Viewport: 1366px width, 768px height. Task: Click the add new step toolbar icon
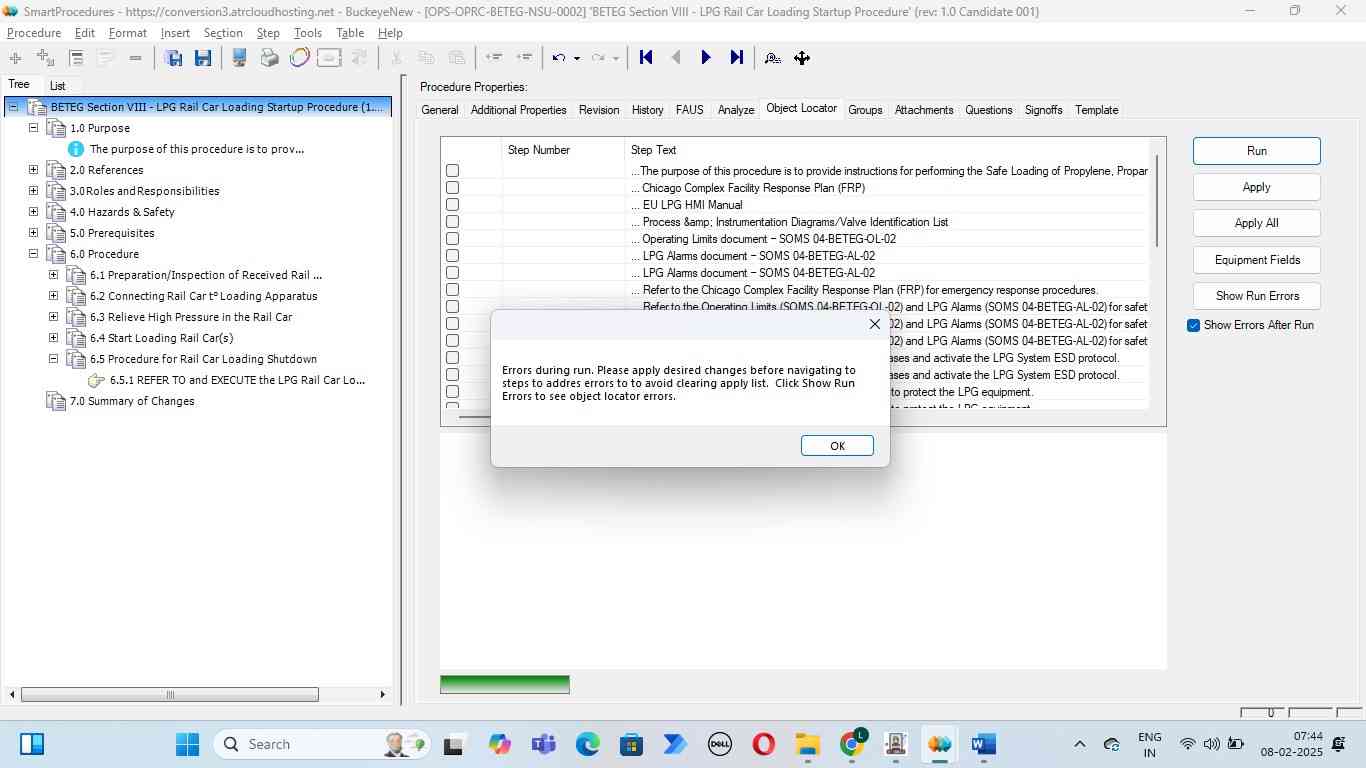[15, 58]
